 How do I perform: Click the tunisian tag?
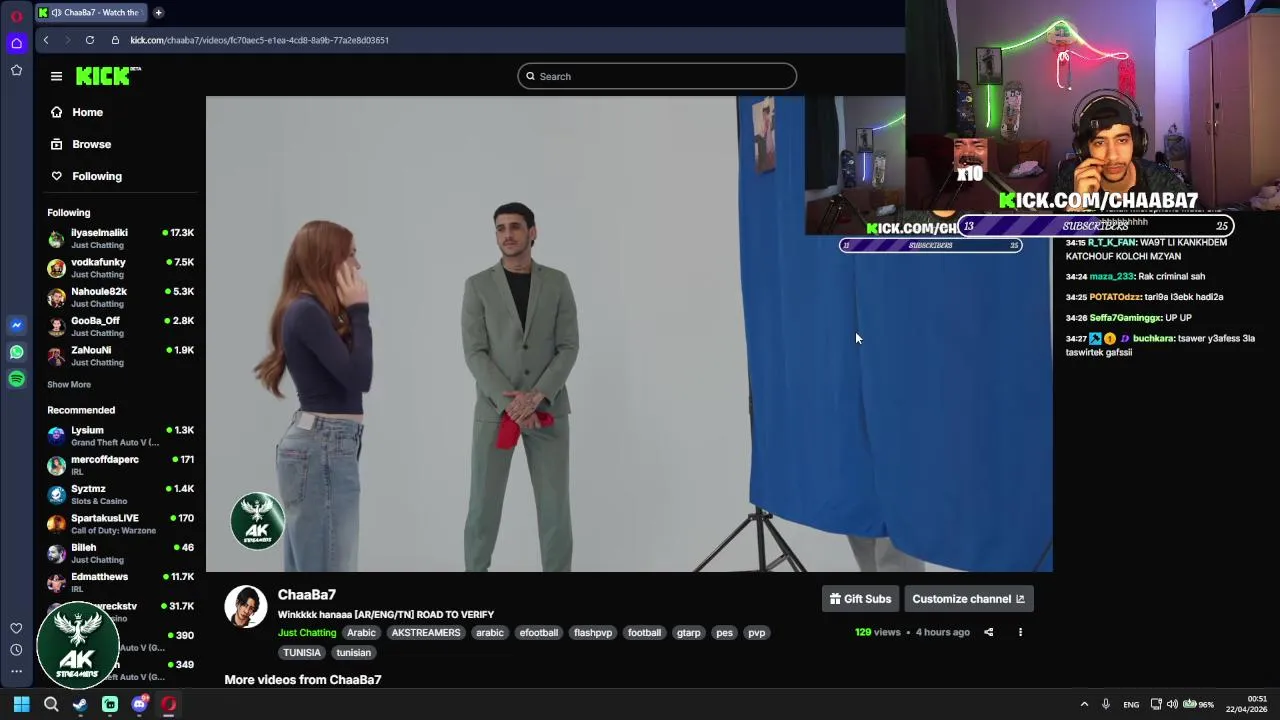pyautogui.click(x=353, y=653)
